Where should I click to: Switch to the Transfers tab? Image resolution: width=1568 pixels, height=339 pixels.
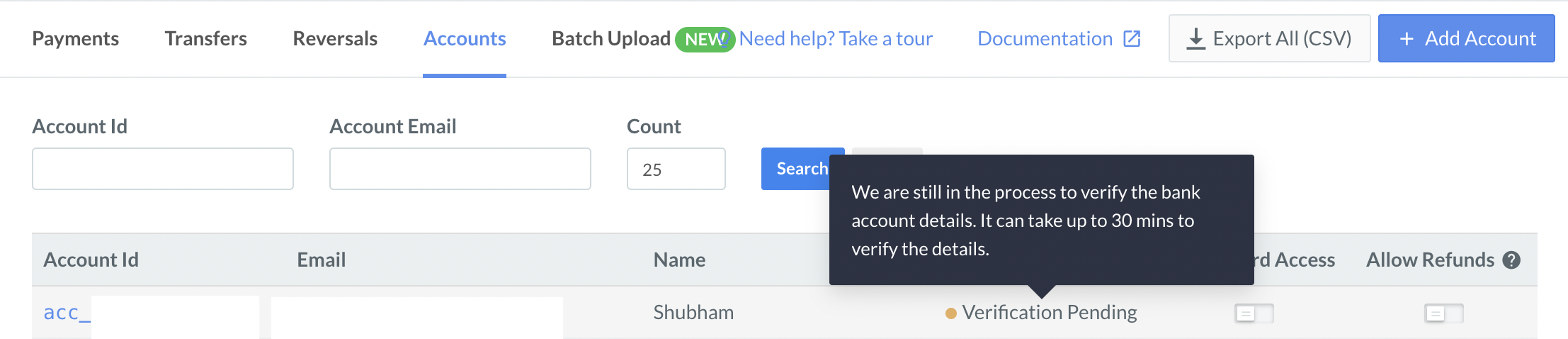(206, 38)
